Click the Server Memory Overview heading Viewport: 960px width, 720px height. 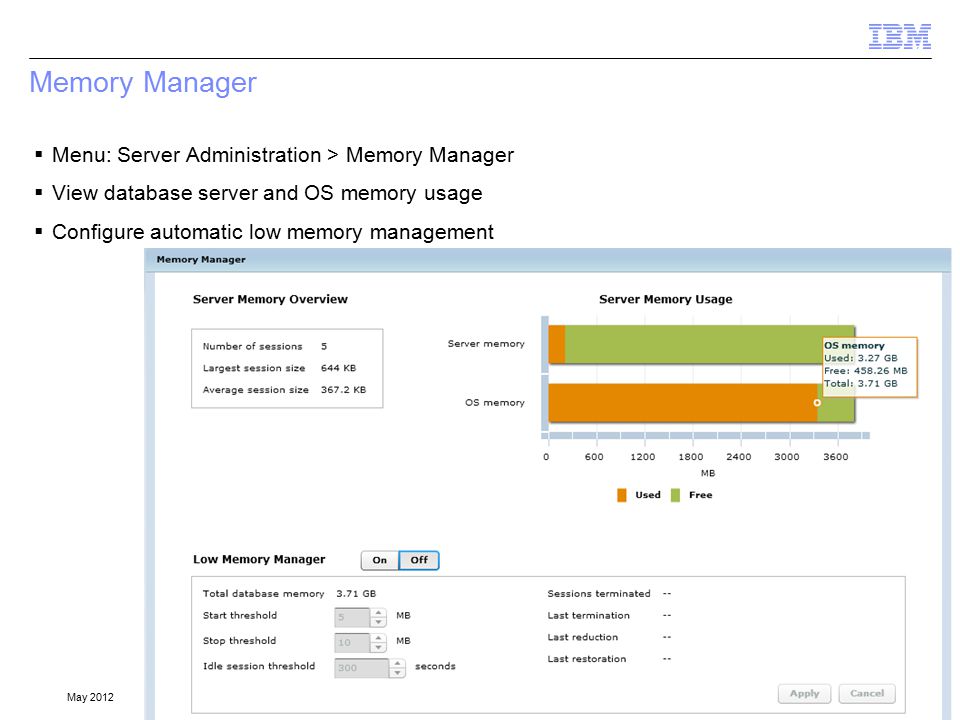tap(270, 299)
